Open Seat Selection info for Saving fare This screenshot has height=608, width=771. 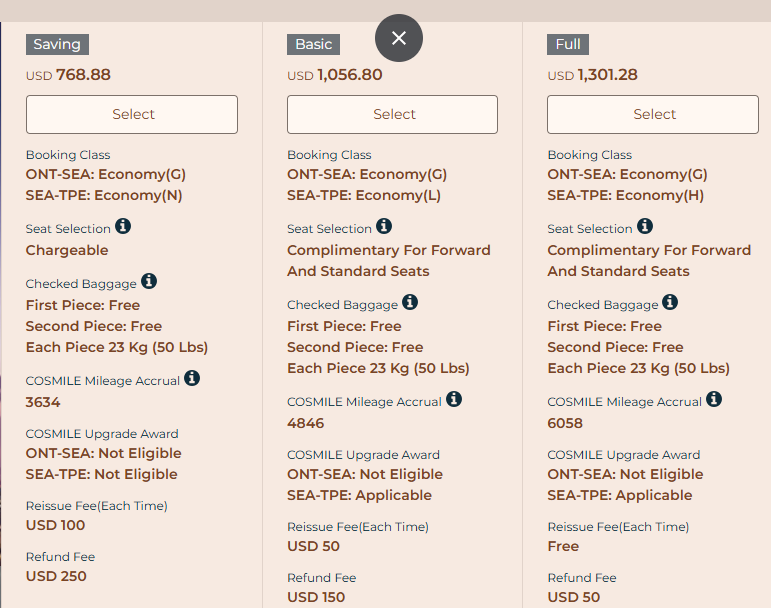point(123,226)
